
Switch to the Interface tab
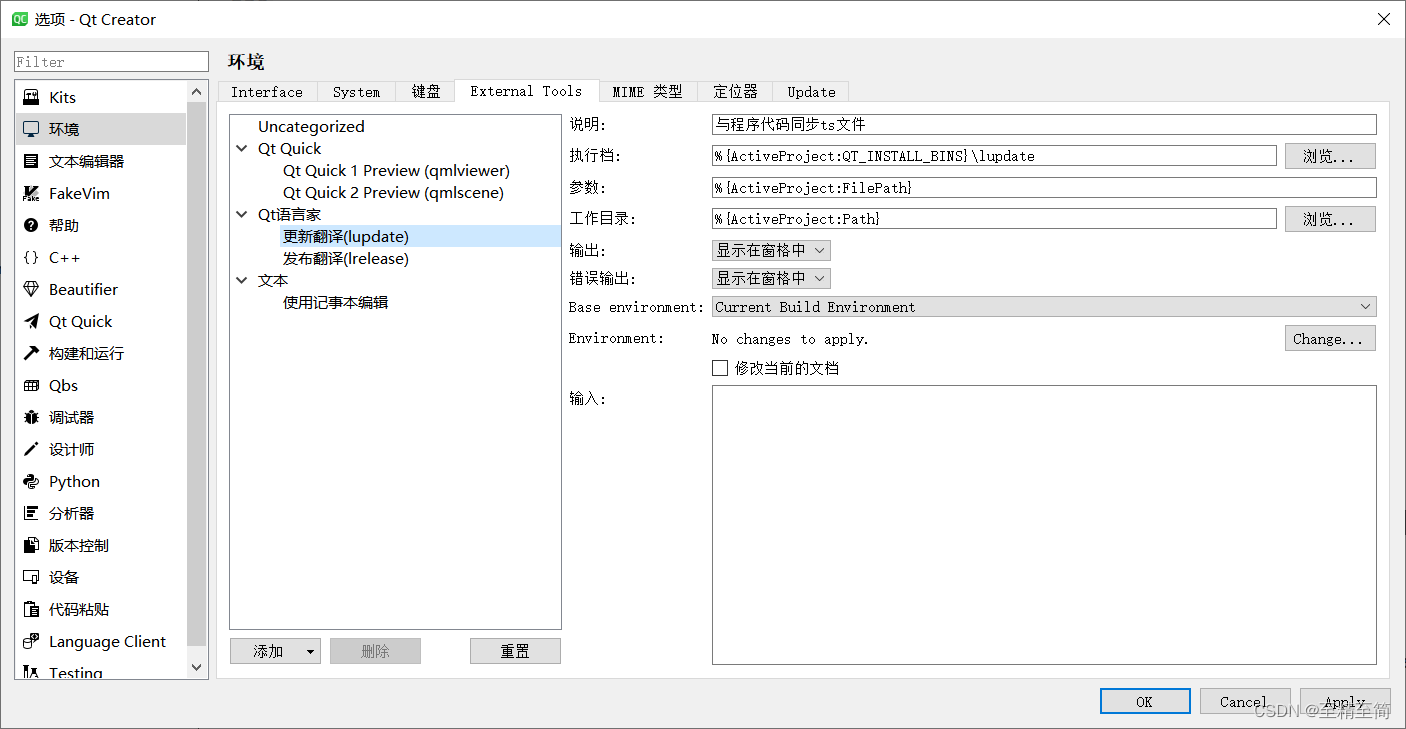(267, 91)
